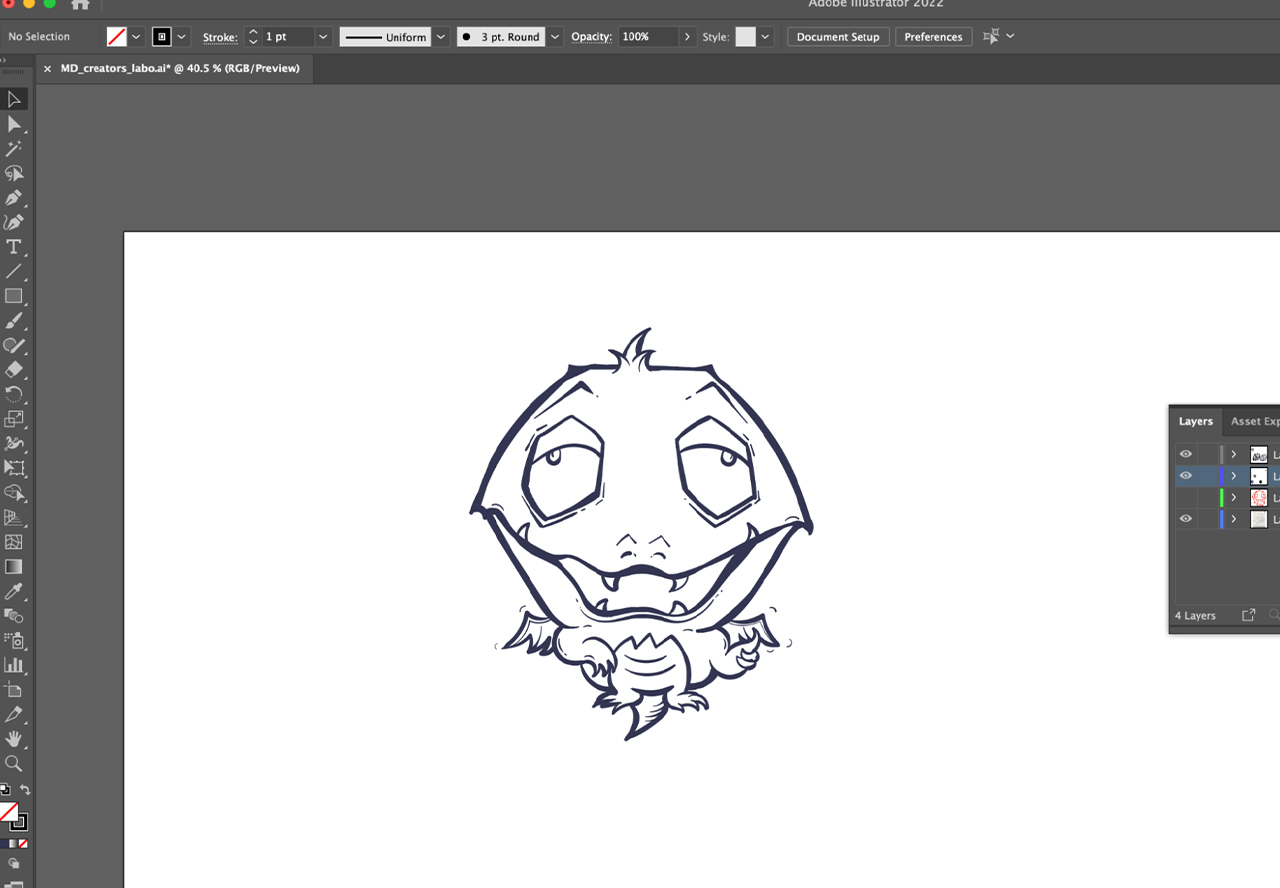Toggle visibility of the selected highlighted layer
Screen dimensions: 1280x888
1186,476
